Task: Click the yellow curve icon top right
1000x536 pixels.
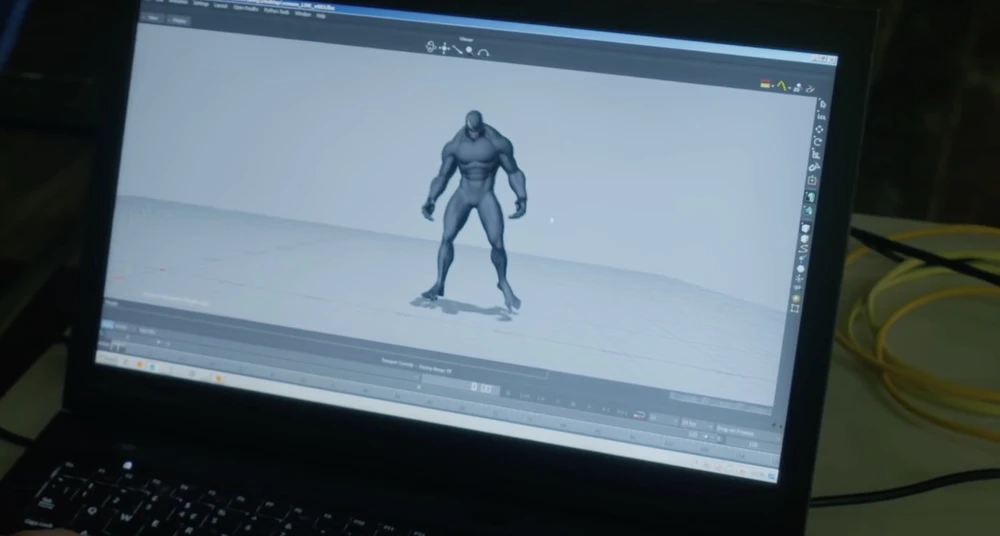Action: (x=783, y=86)
